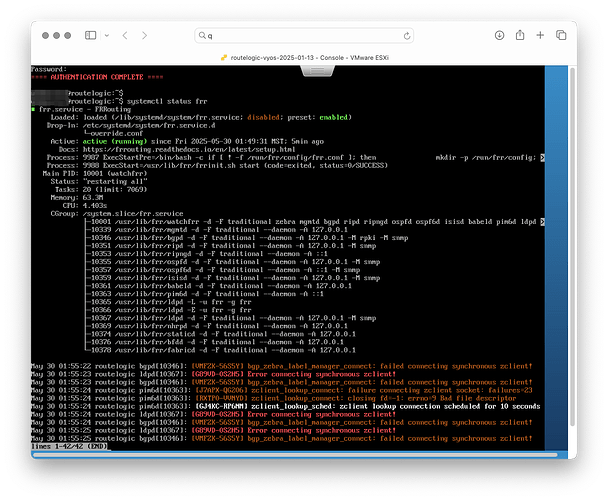
Task: Open the sidebar options dropdown chevron
Action: (x=107, y=36)
